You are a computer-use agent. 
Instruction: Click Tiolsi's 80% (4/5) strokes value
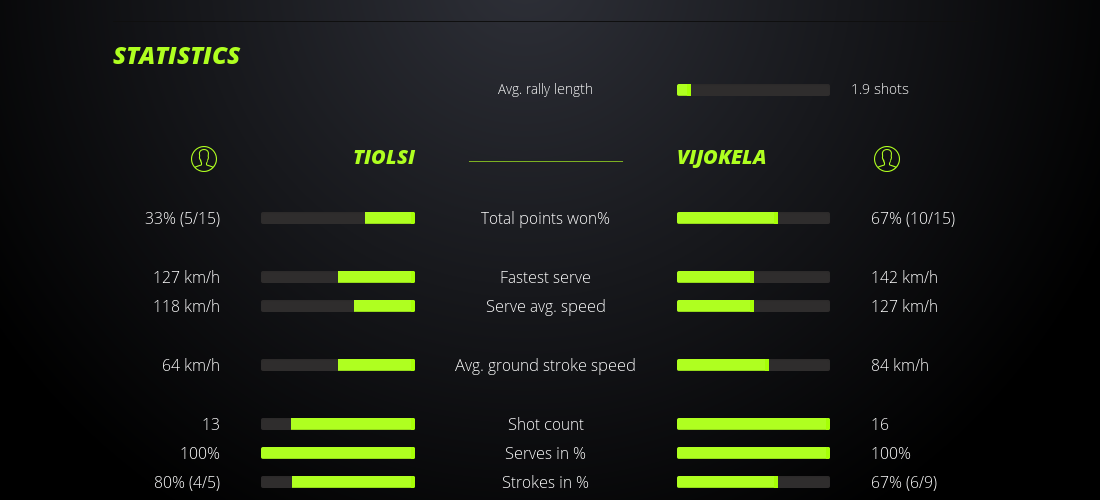tap(187, 482)
